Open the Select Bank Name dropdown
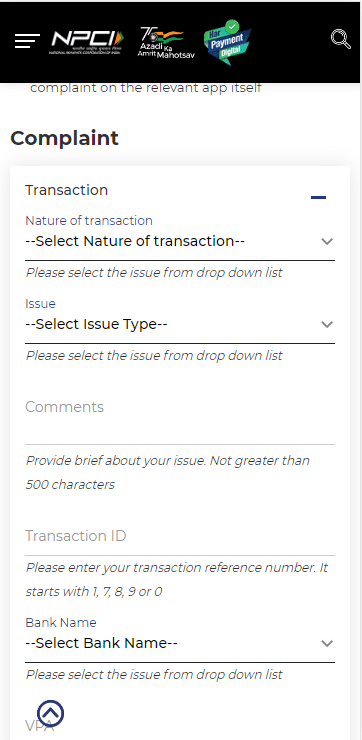362x740 pixels. click(180, 643)
